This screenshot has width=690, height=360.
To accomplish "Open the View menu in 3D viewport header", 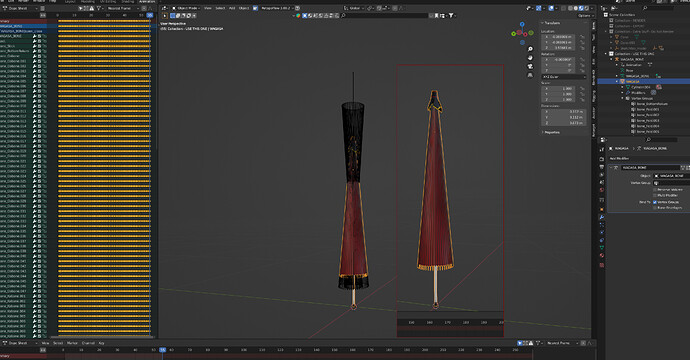I will pyautogui.click(x=208, y=8).
